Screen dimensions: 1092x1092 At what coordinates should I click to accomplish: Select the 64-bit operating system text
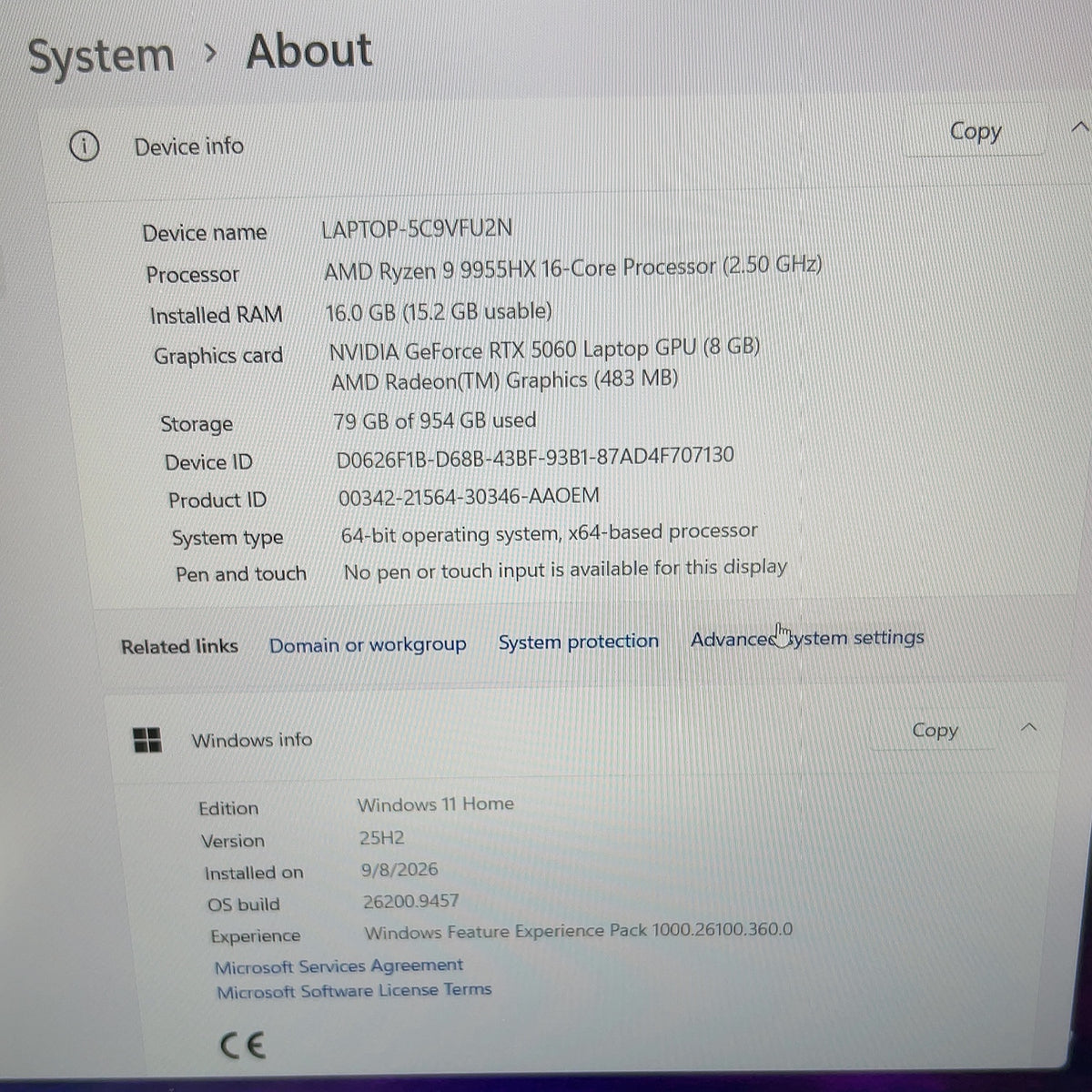pos(549,532)
